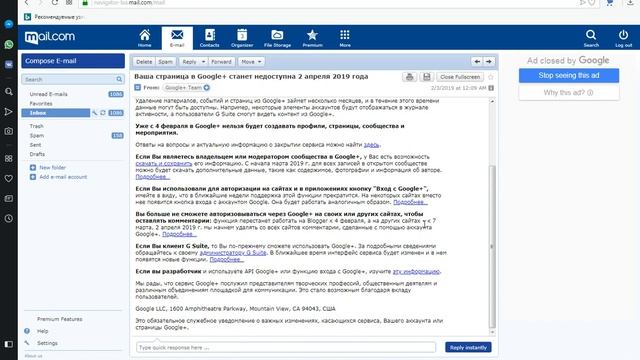Screen dimensions: 640x360
Task: Open bookmarks heart in browser sidebar
Action: (x=9, y=178)
